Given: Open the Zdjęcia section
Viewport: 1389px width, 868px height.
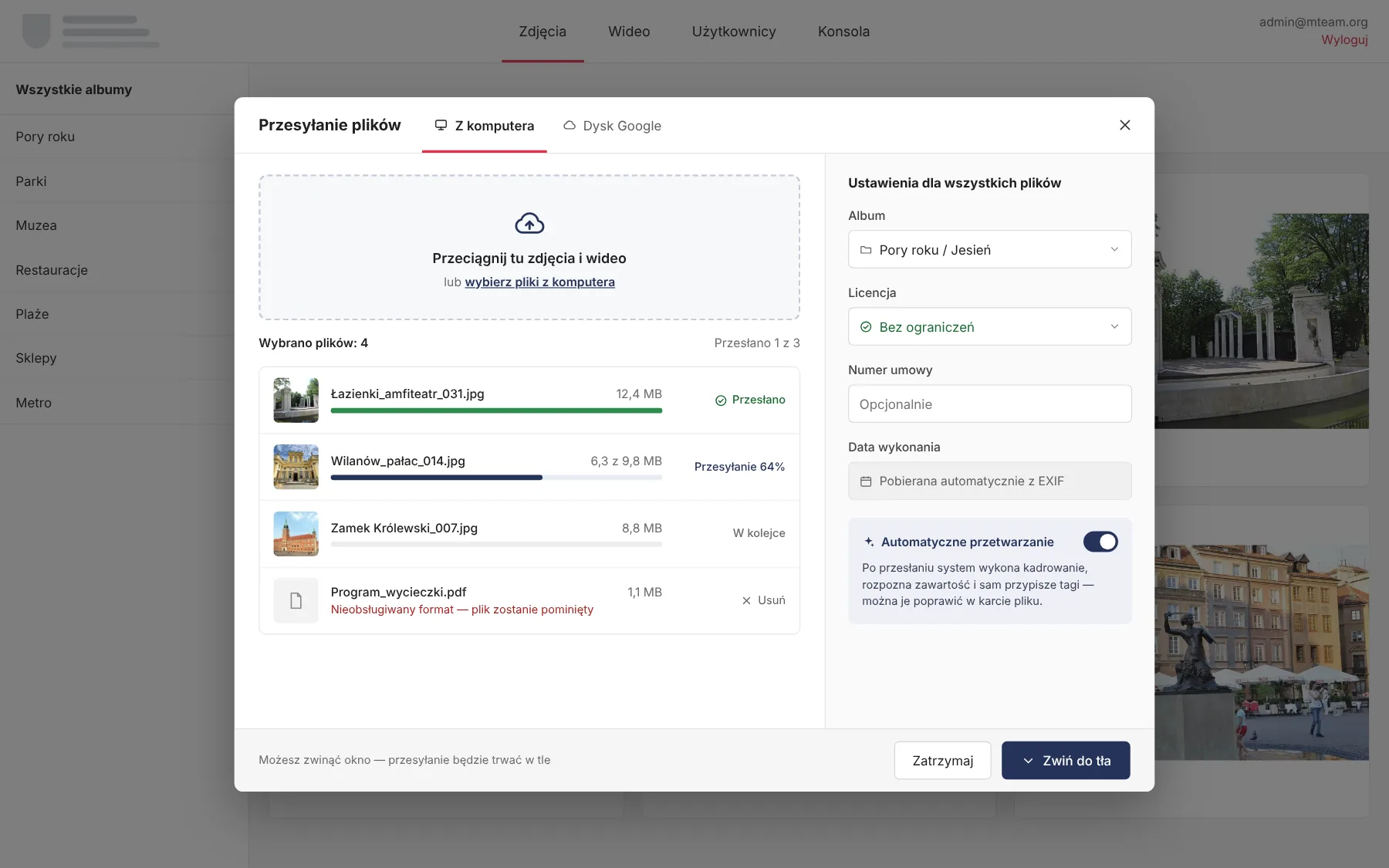Looking at the screenshot, I should [x=542, y=32].
